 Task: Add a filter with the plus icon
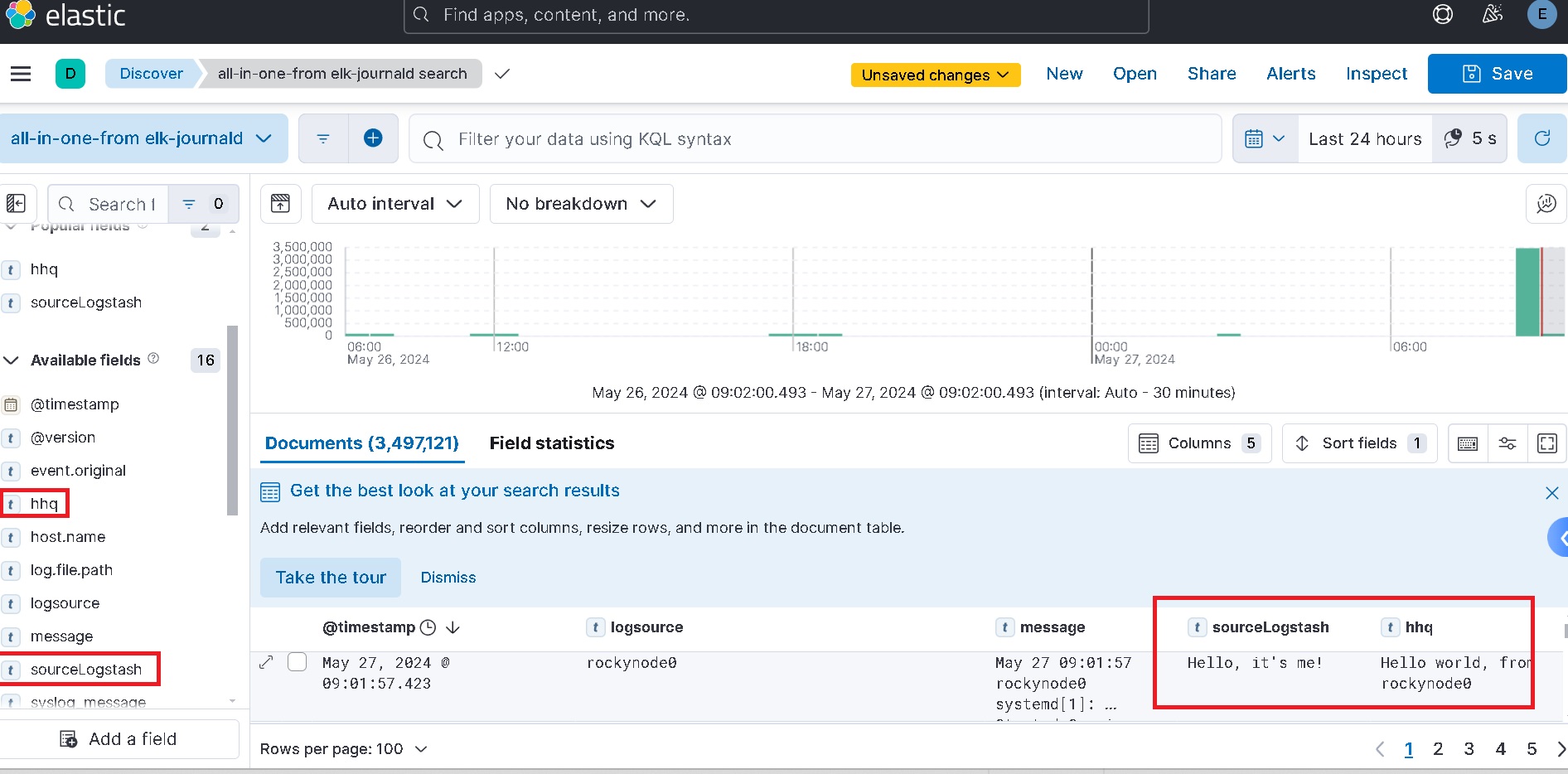373,138
